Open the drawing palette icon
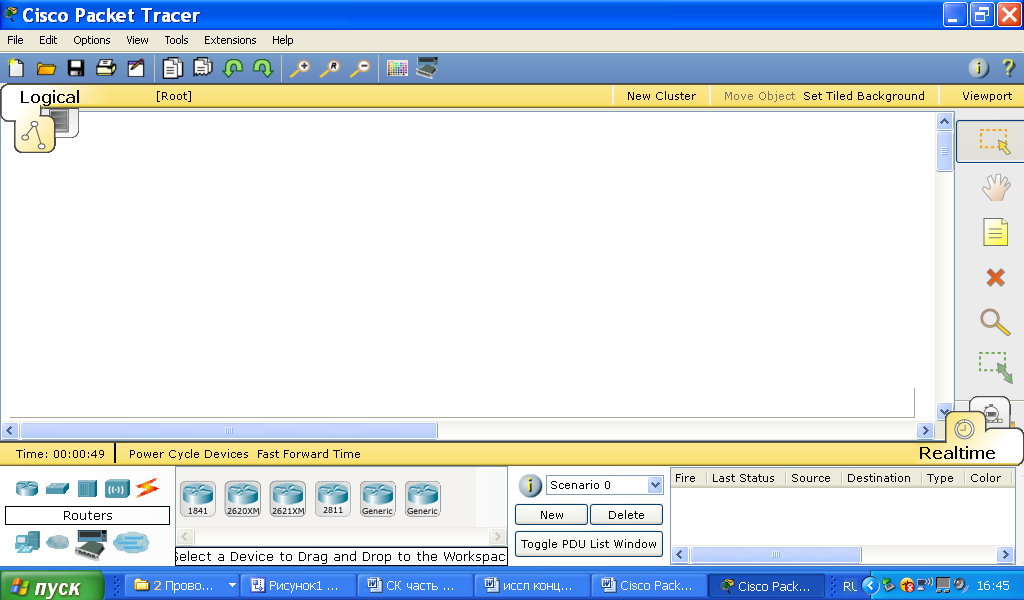This screenshot has width=1024, height=600. tap(396, 68)
